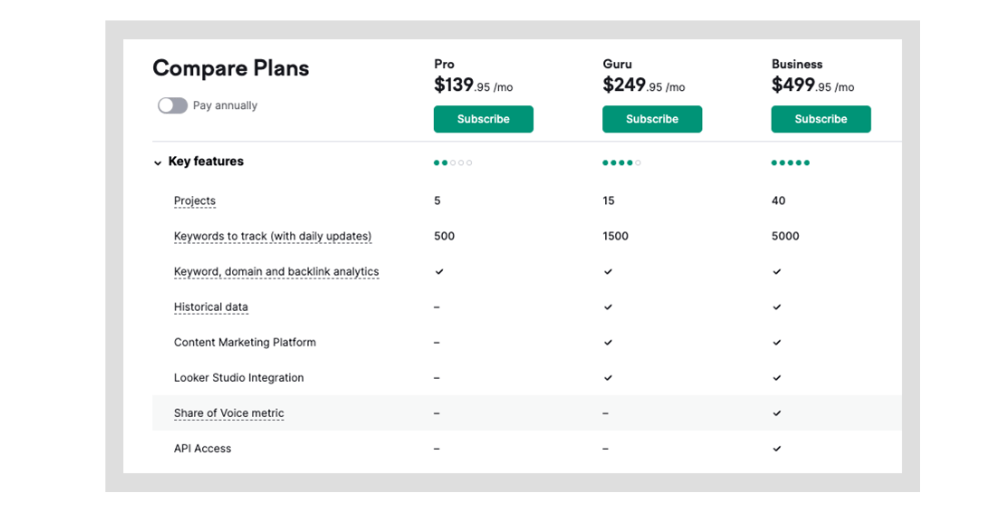1000x512 pixels.
Task: Subscribe to the Pro plan
Action: [483, 119]
